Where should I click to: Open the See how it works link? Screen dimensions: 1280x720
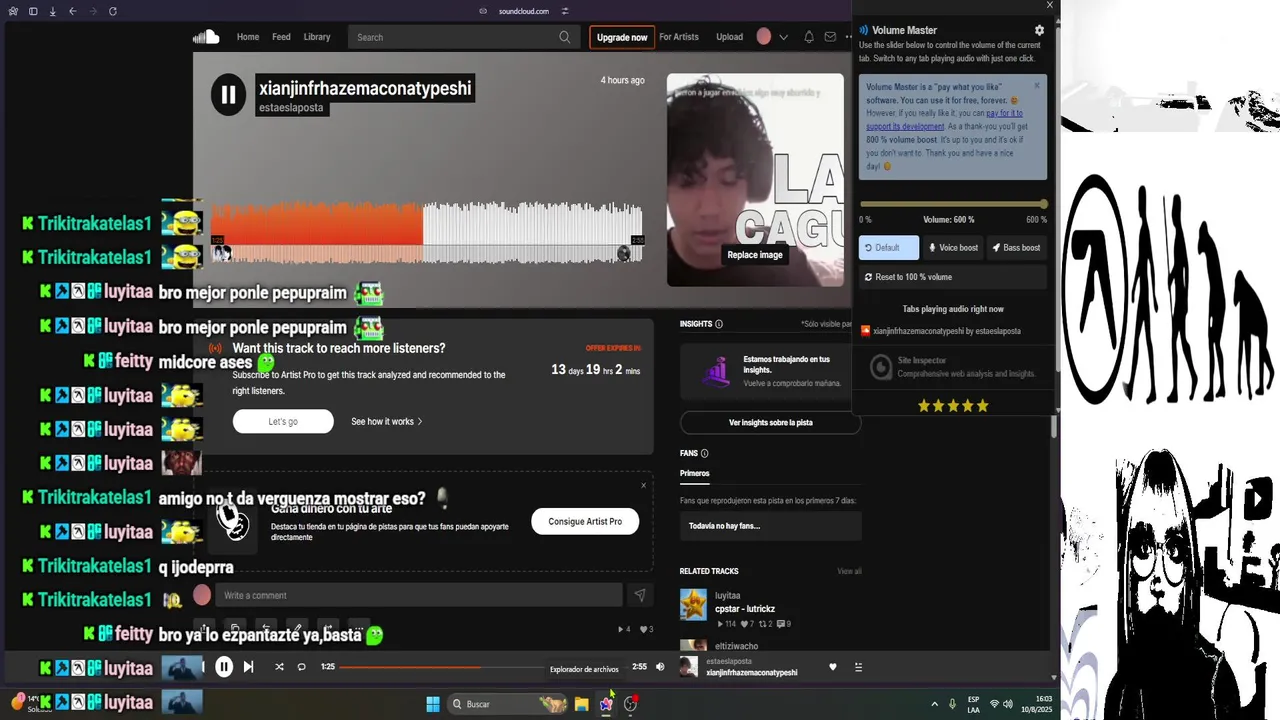[387, 421]
